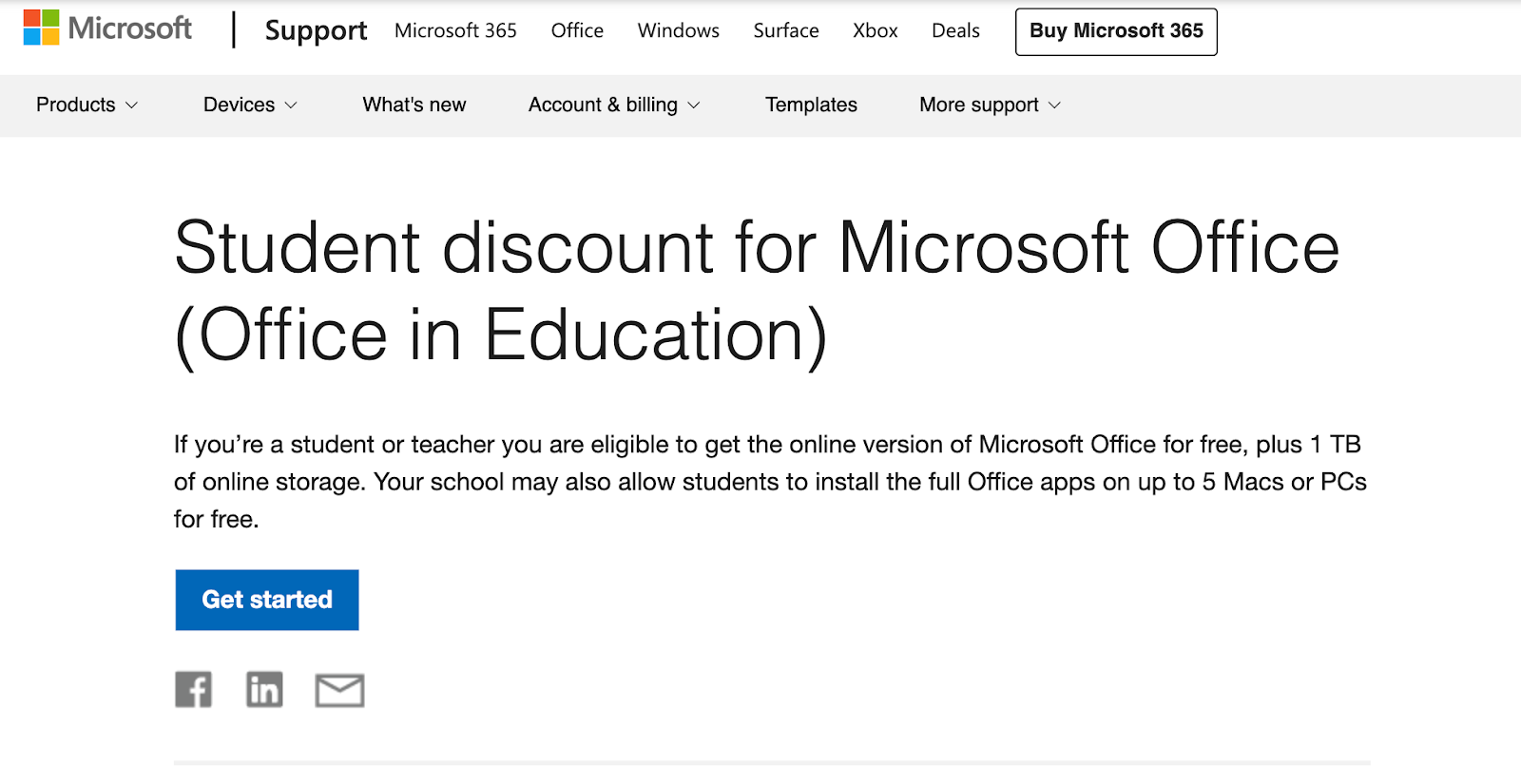This screenshot has width=1521, height=784.
Task: Share page on Facebook icon
Action: point(193,690)
